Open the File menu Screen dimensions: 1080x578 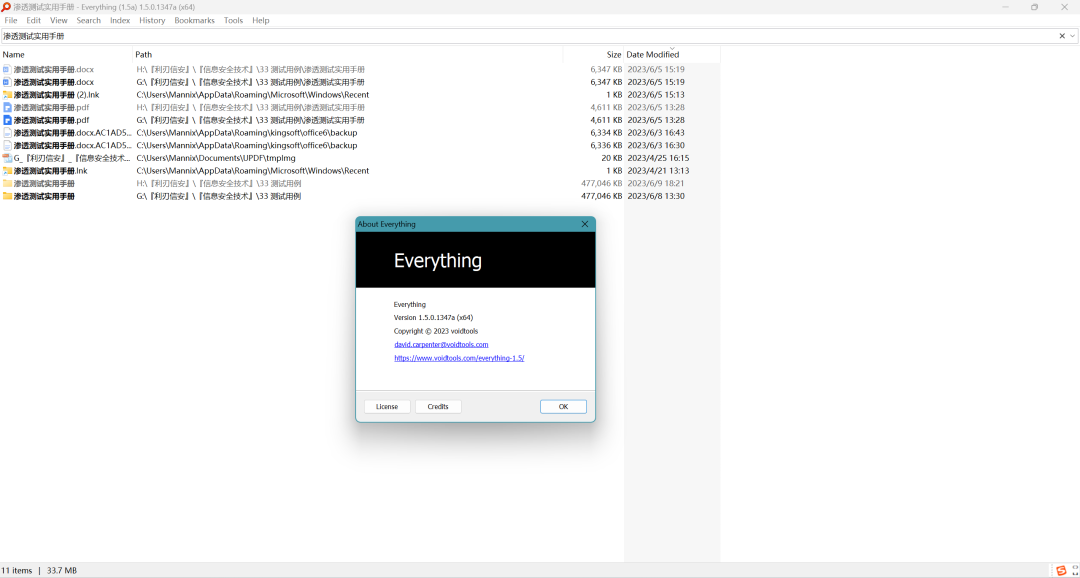click(x=11, y=21)
